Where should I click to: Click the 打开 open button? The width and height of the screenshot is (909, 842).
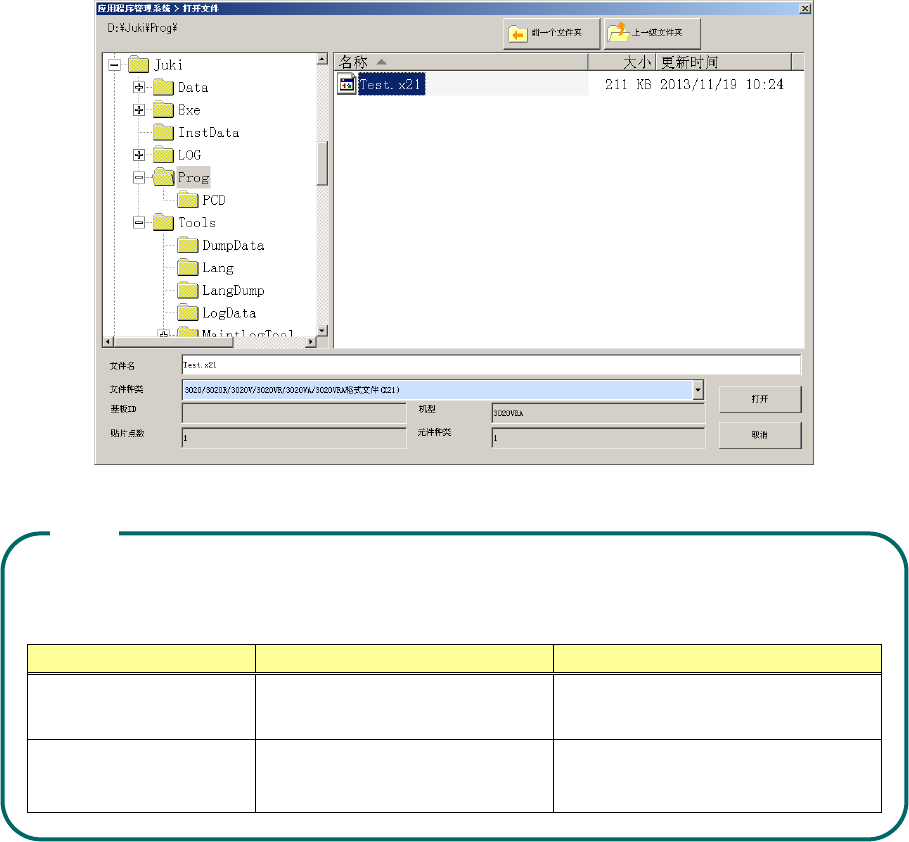[x=760, y=399]
